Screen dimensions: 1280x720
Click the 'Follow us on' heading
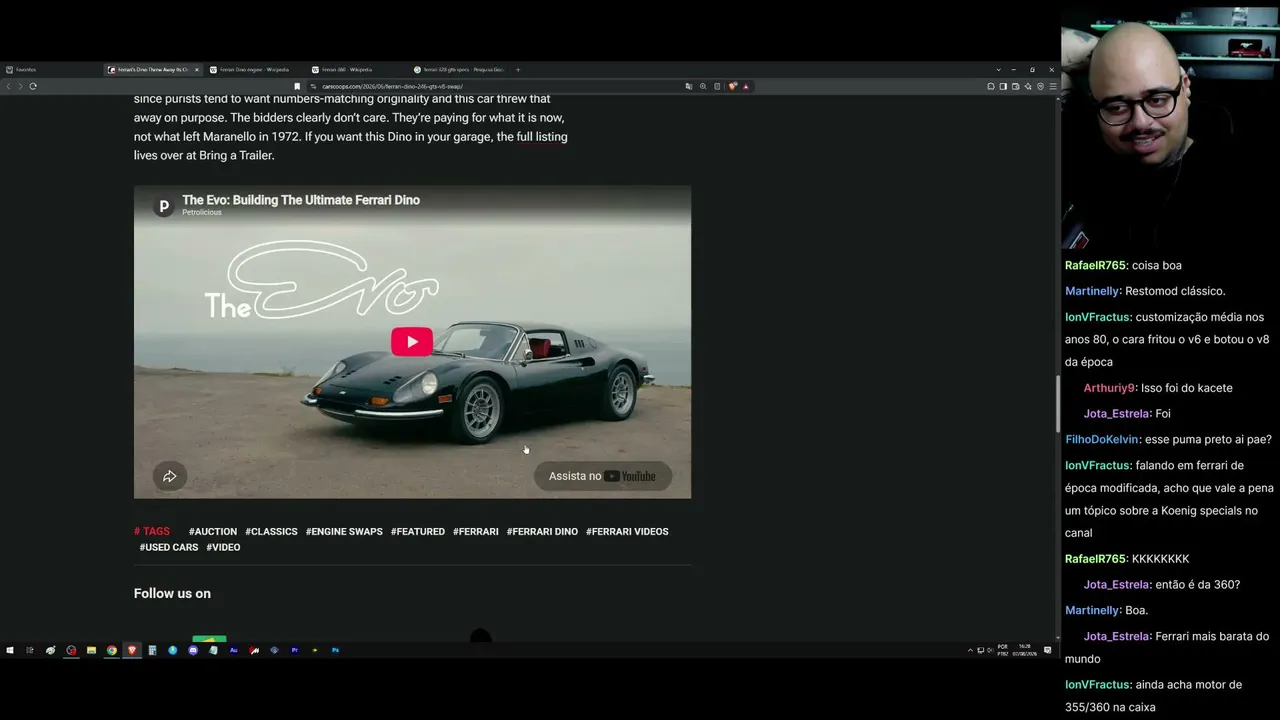point(172,594)
